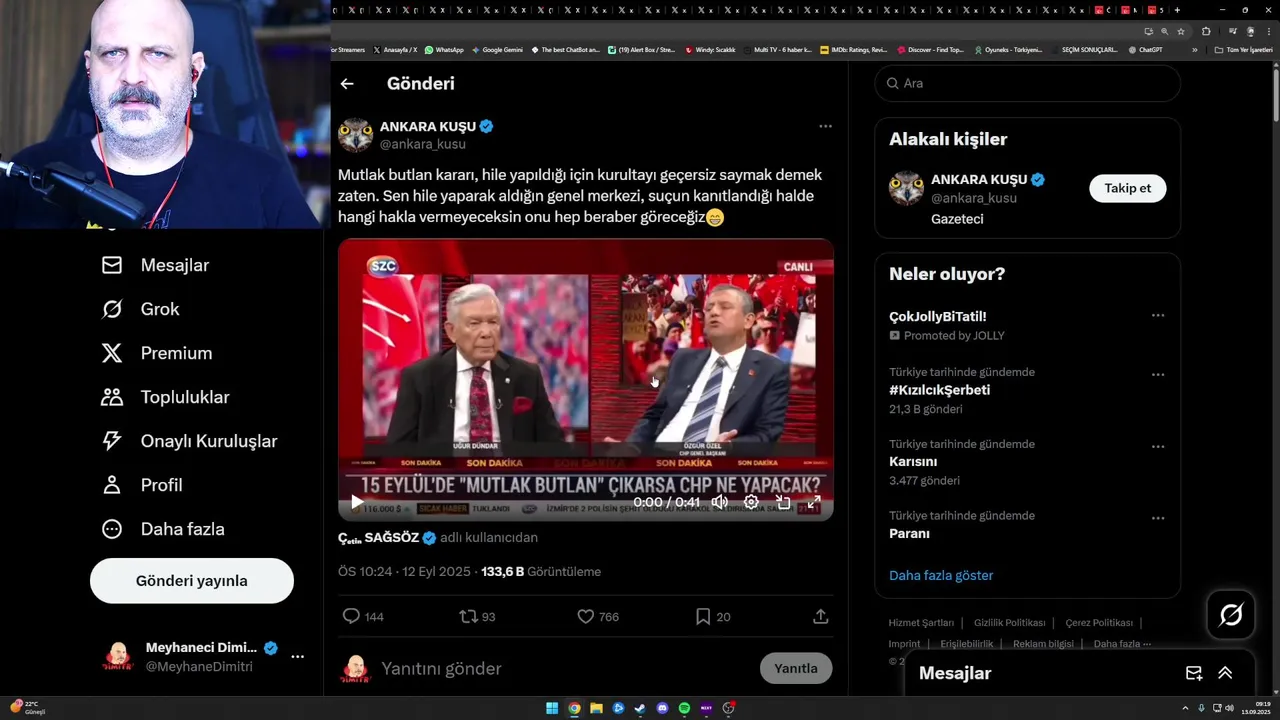Open Onaylı Kuruluşlar from the sidebar
This screenshot has width=1280, height=720.
[190, 441]
